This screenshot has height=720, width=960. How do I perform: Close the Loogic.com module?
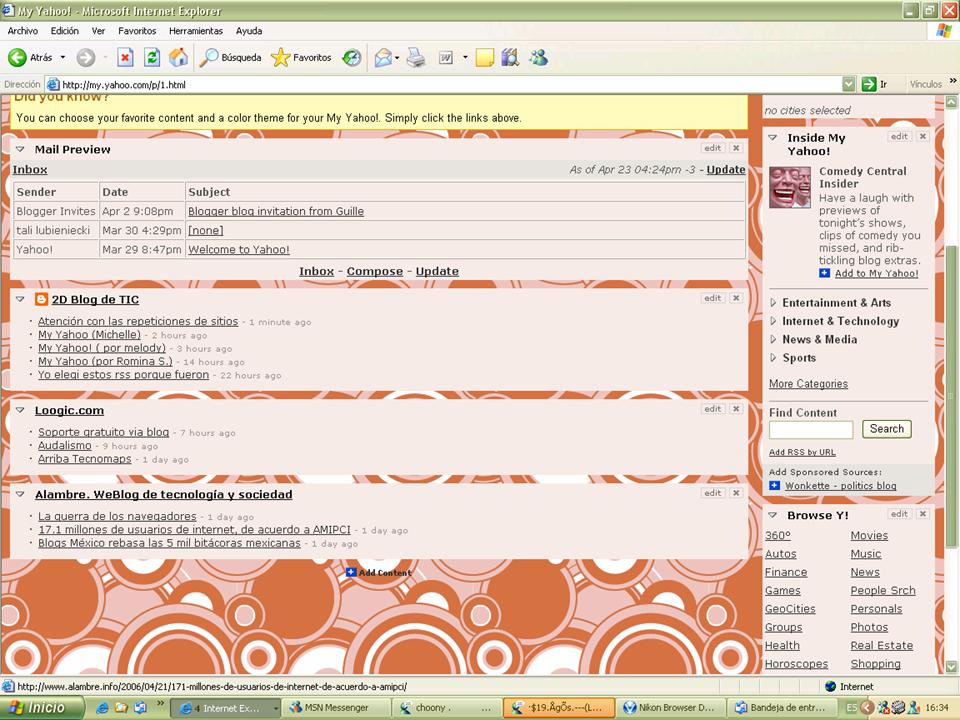[x=737, y=409]
